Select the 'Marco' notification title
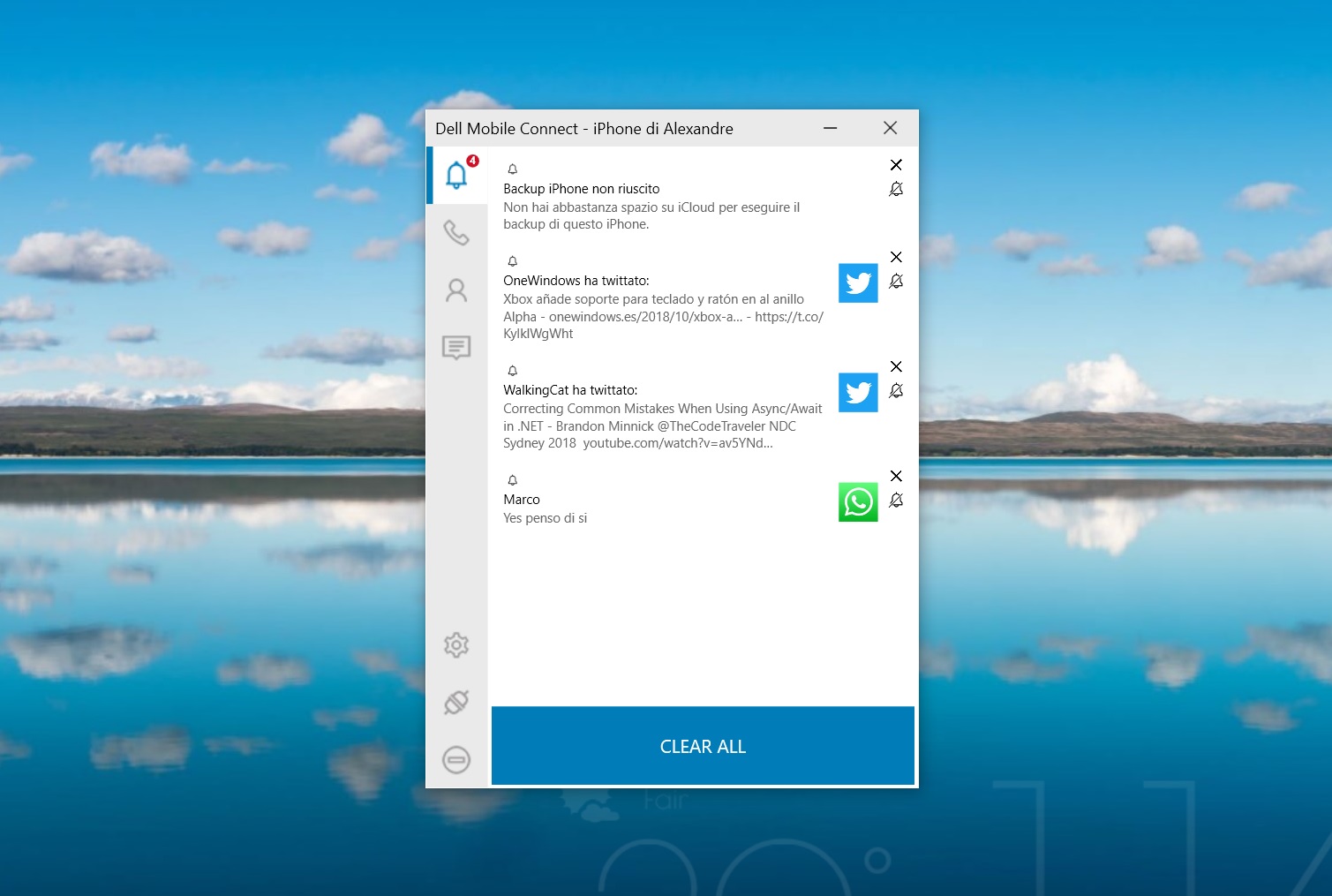The height and width of the screenshot is (896, 1332). 521,500
